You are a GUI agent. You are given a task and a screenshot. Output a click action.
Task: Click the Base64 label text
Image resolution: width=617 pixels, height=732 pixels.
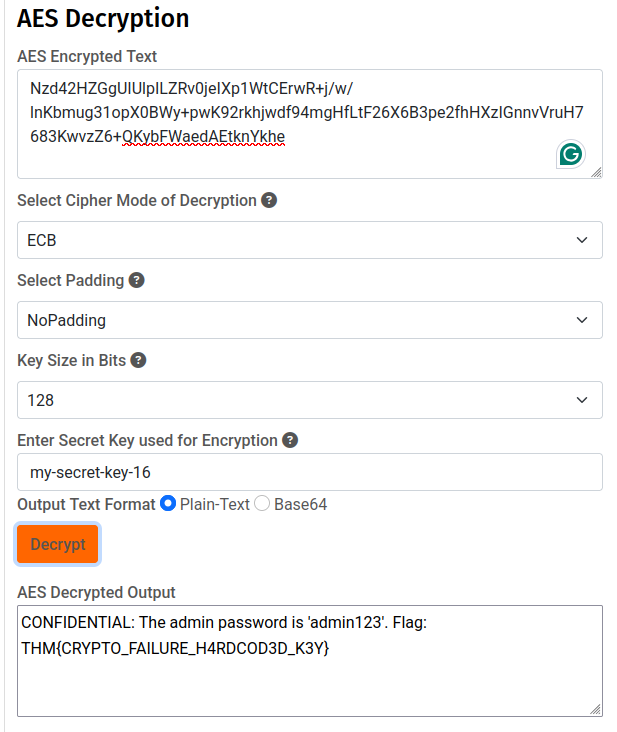(x=300, y=504)
